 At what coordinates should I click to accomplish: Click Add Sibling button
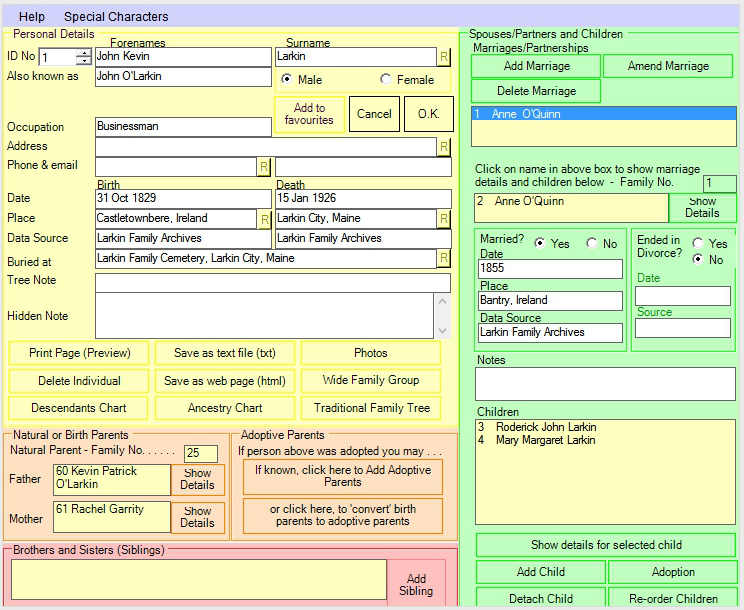(416, 584)
